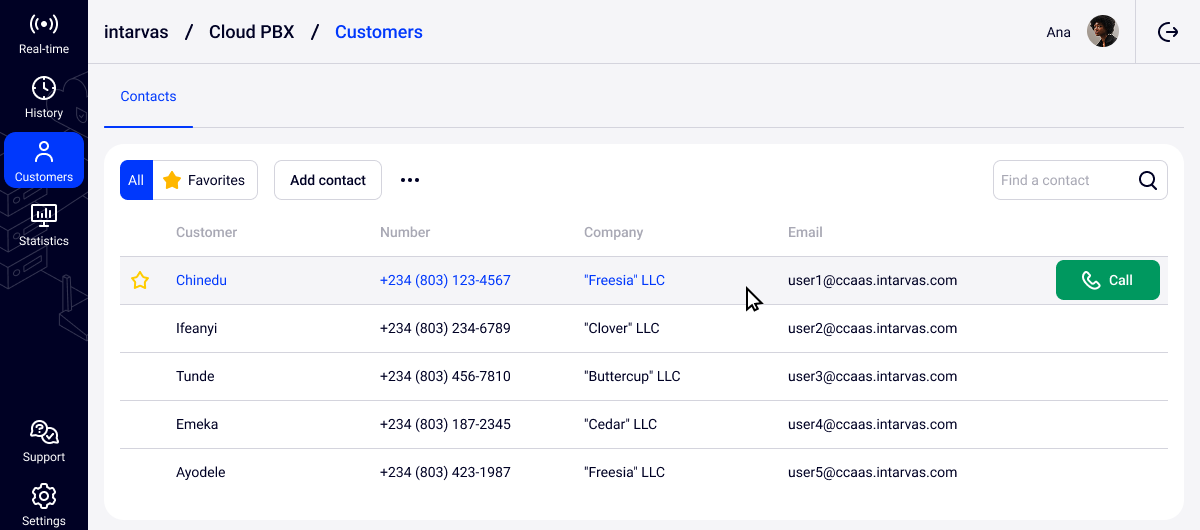
Task: Open the History section
Action: (x=43, y=97)
